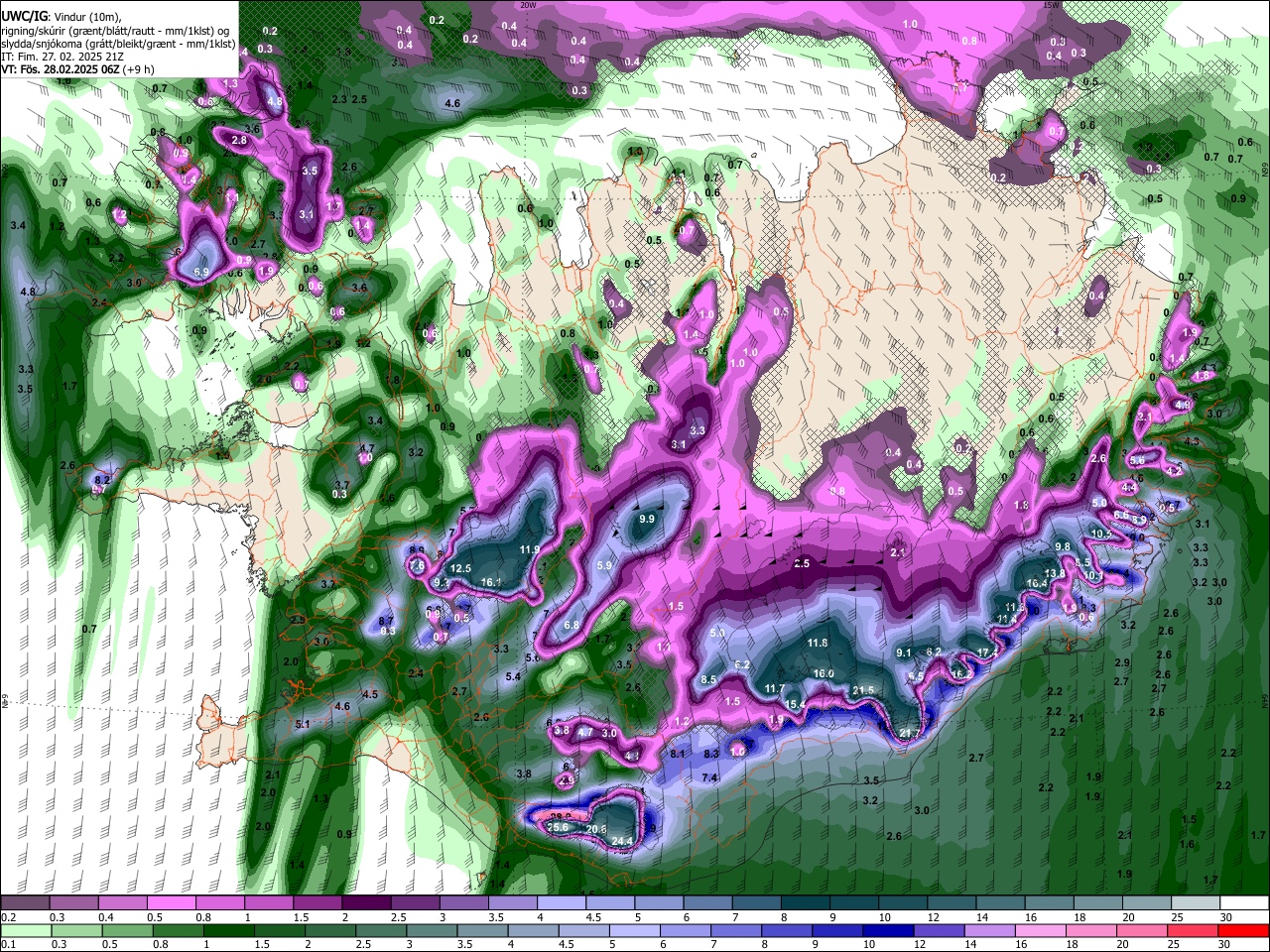The image size is (1270, 952).
Task: Click the 16.0 precipitation value
Action: [824, 674]
